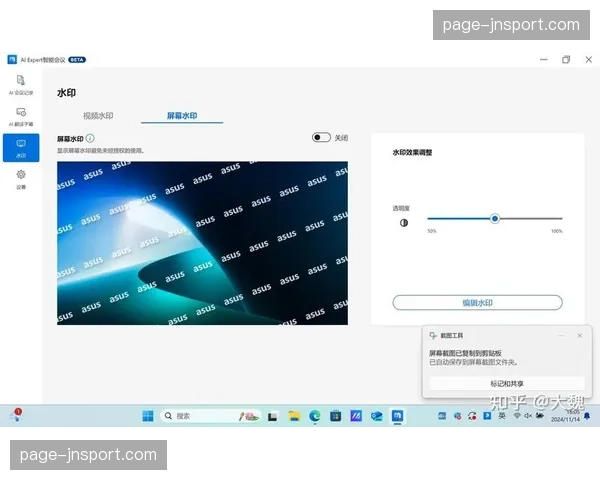Click the info icon beside 屏幕水印

pos(90,138)
